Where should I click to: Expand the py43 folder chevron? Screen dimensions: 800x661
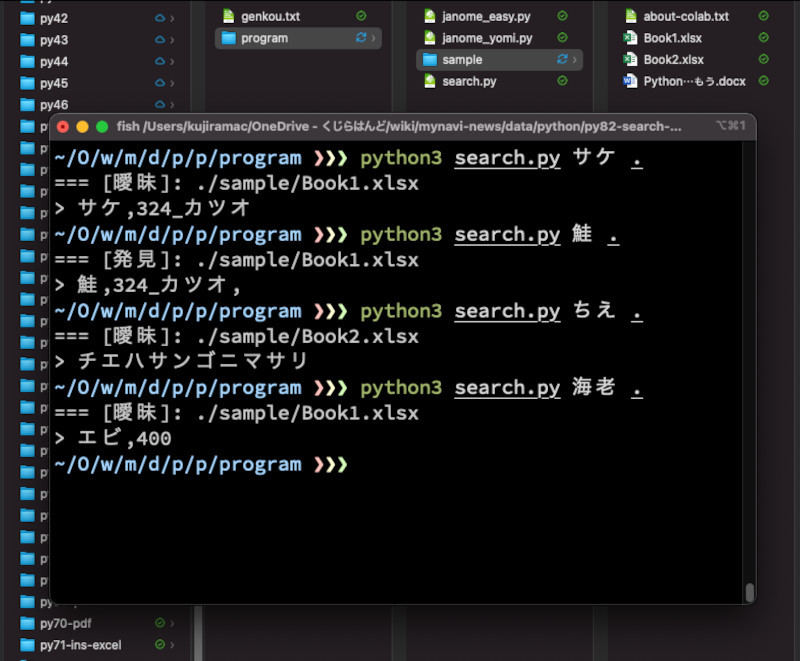172,40
